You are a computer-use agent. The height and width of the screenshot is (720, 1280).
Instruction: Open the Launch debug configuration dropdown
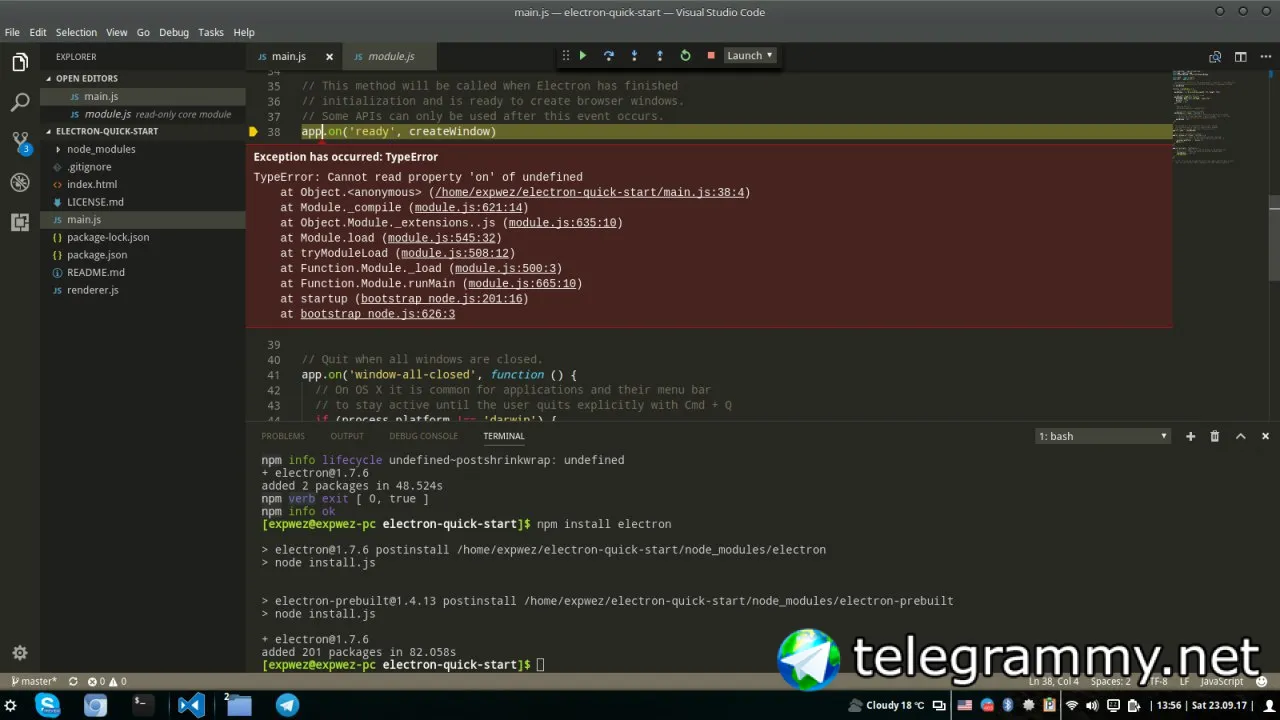750,56
